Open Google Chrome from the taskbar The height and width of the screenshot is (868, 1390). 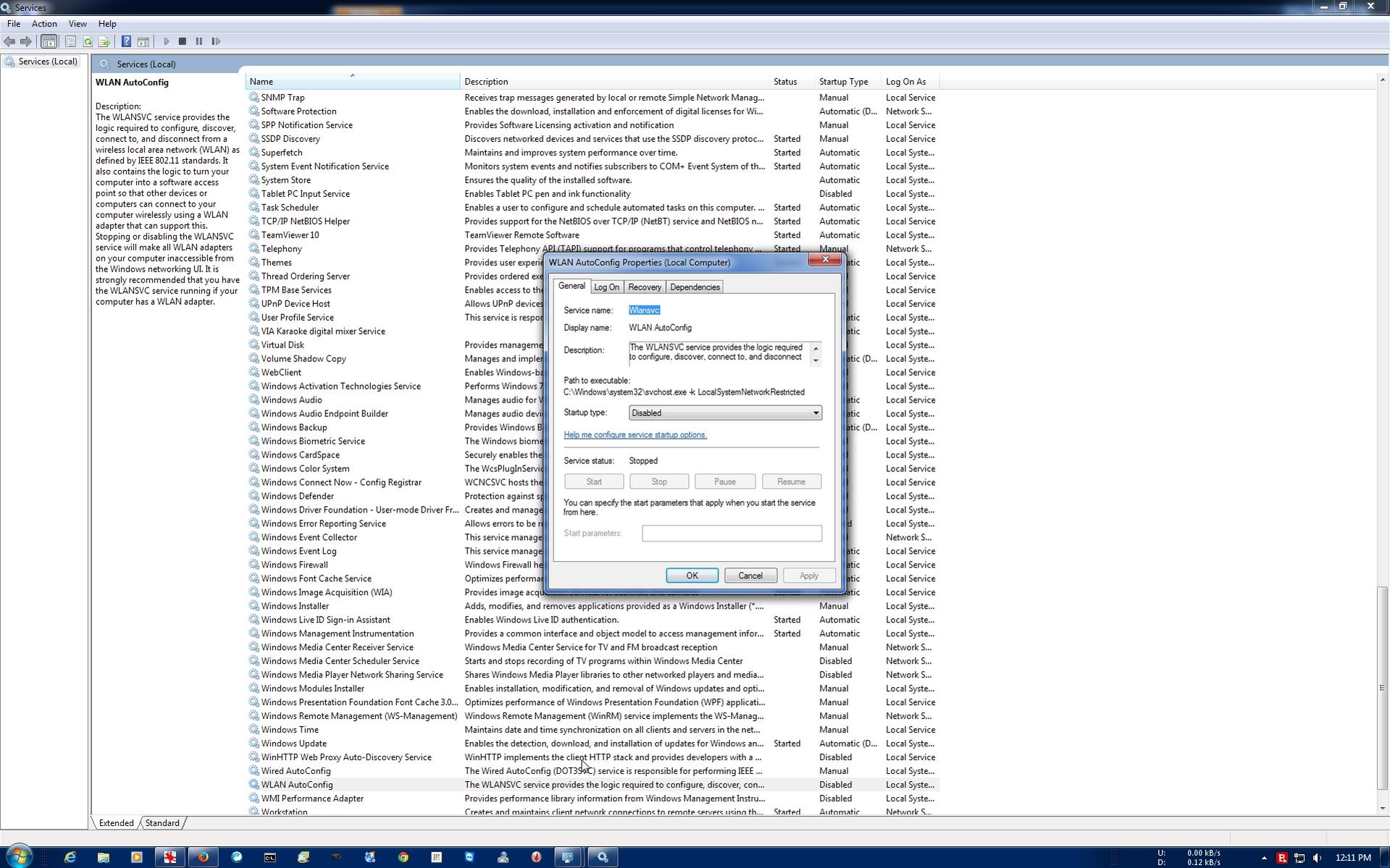403,857
